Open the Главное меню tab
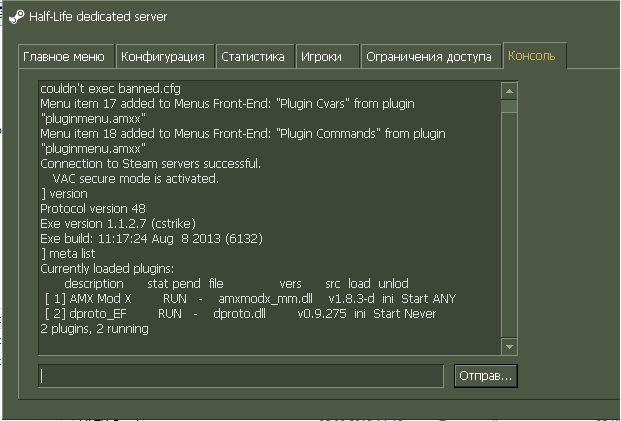621x421 pixels. pos(66,57)
